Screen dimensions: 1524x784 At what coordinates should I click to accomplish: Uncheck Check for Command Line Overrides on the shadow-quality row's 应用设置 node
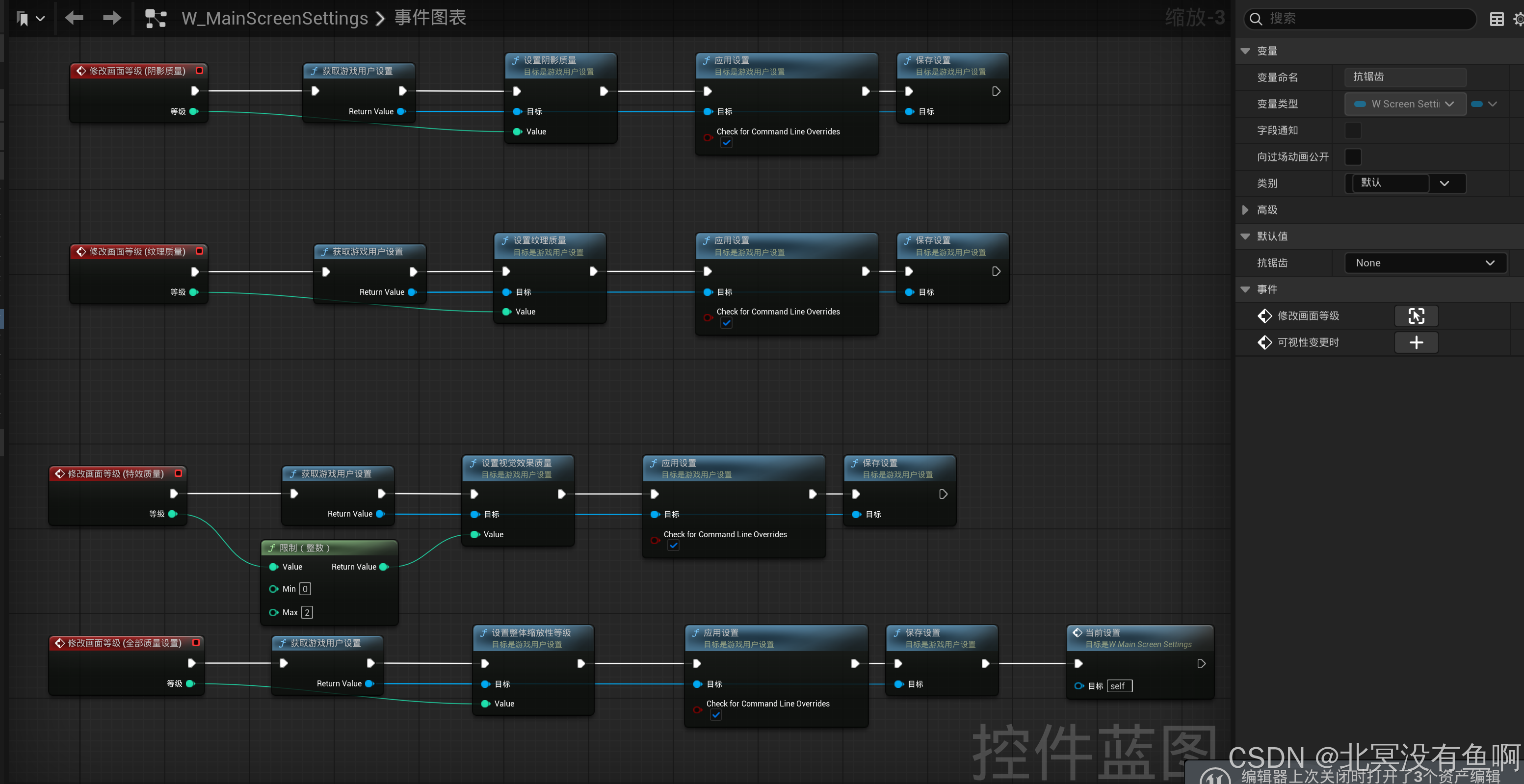click(727, 143)
